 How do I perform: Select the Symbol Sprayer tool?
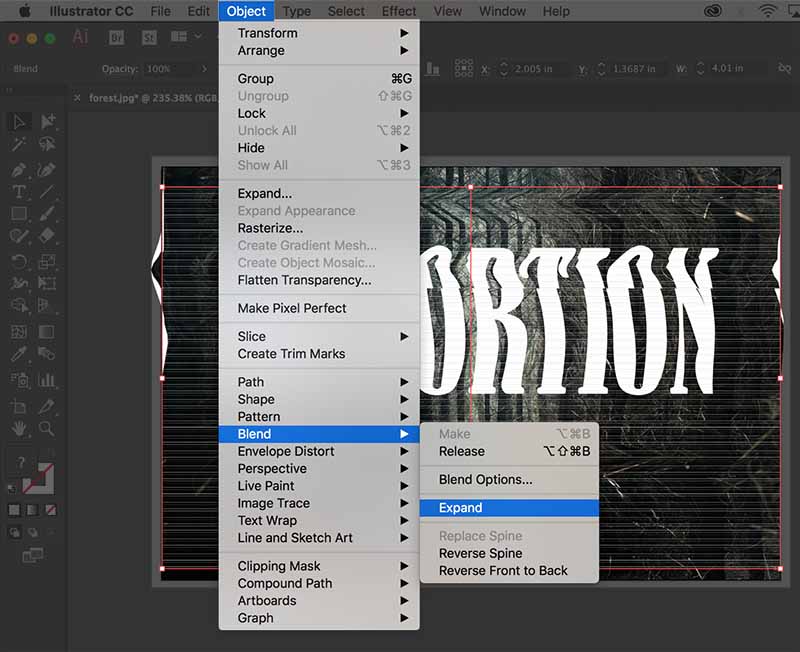(19, 380)
